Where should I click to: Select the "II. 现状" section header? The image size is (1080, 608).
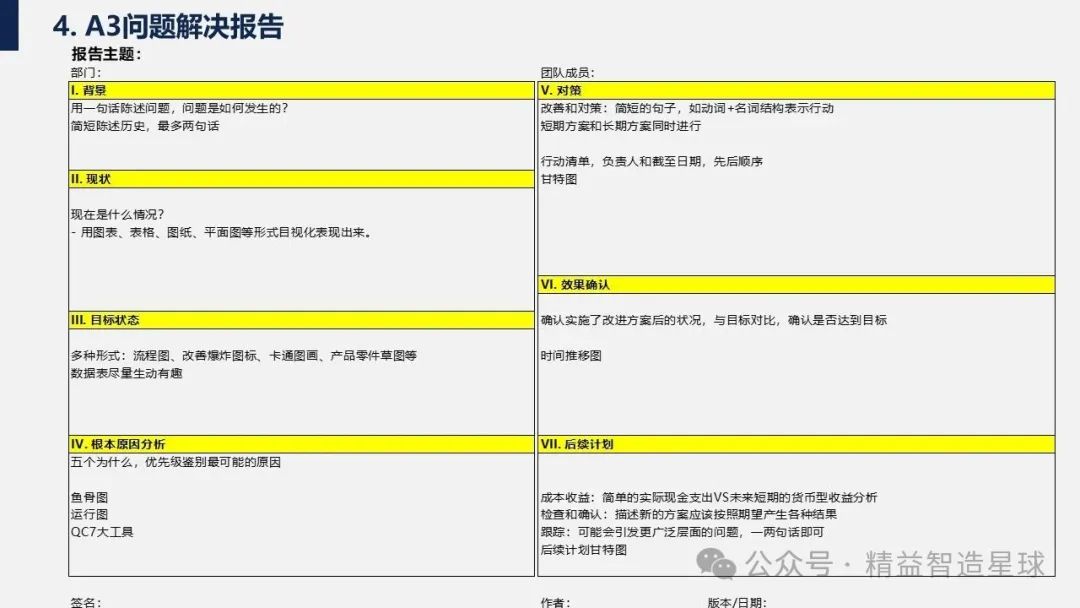point(302,179)
